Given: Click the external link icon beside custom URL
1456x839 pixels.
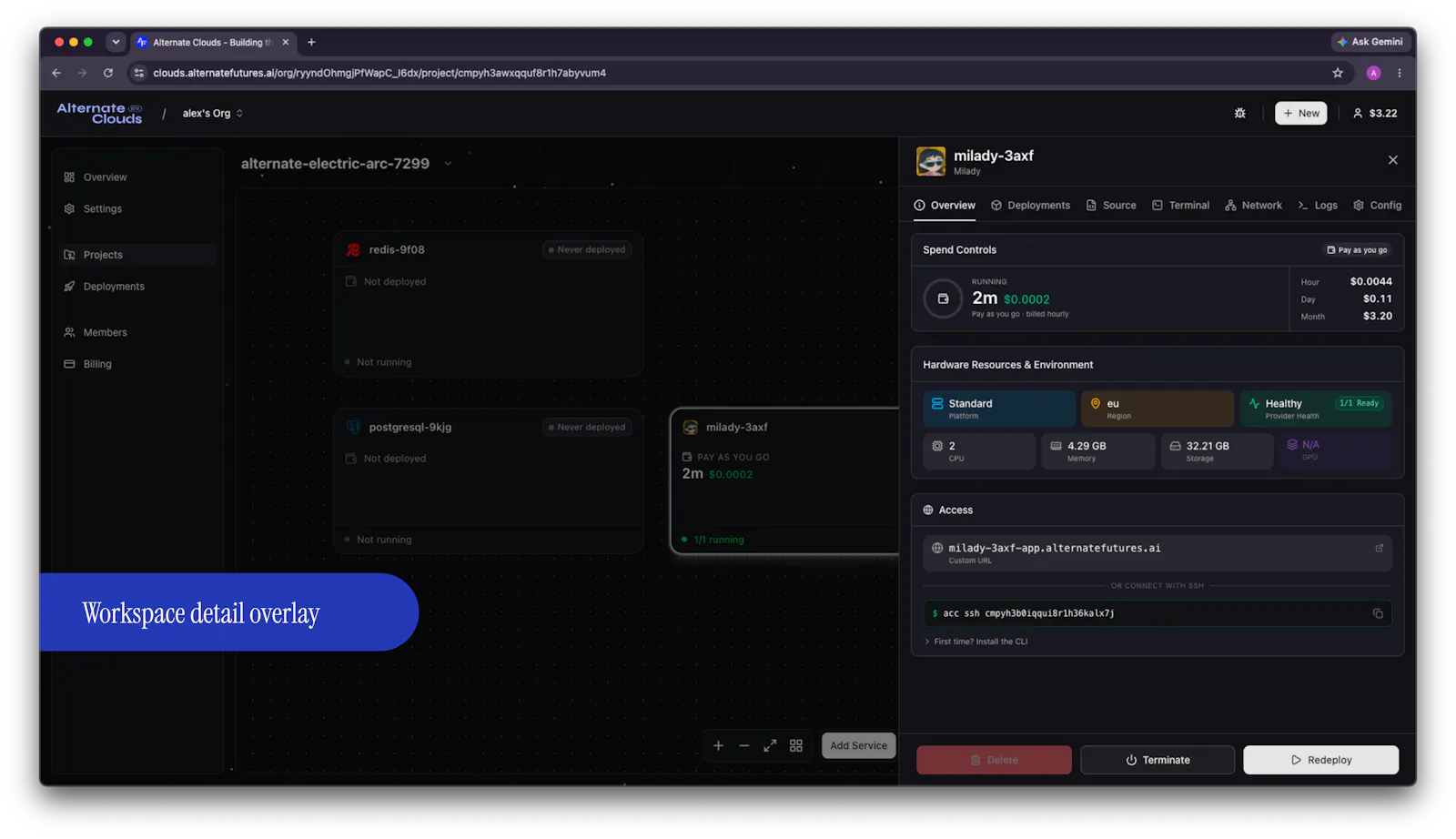Looking at the screenshot, I should coord(1379,548).
